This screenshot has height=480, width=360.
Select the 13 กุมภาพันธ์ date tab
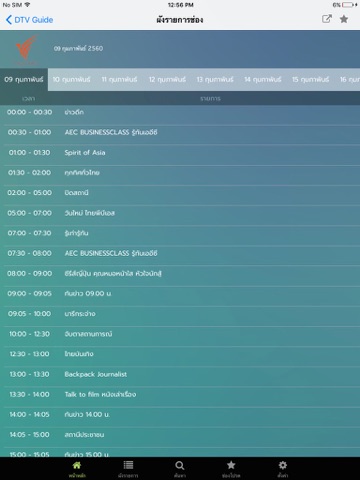point(215,79)
